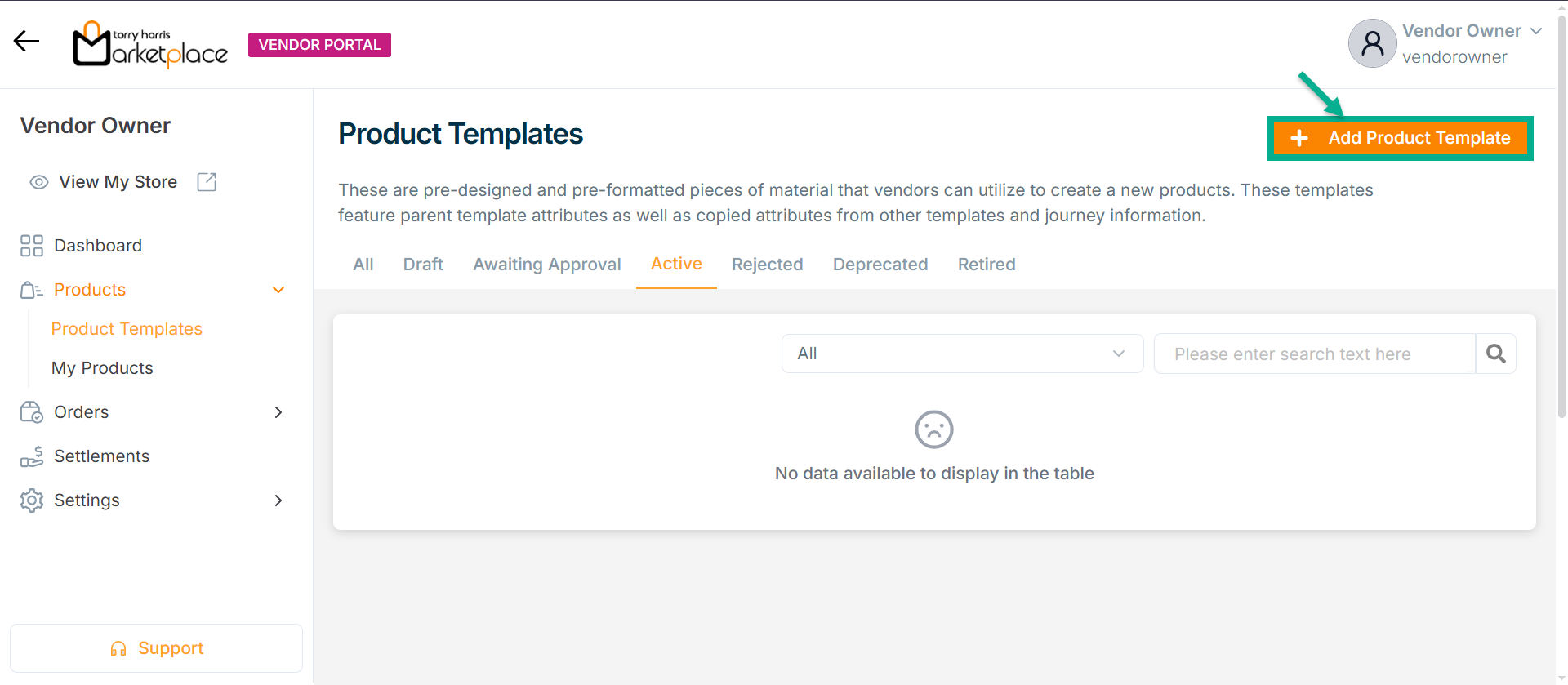Open Vendor Owner account menu chevron
The width and height of the screenshot is (1568, 685).
1536,31
